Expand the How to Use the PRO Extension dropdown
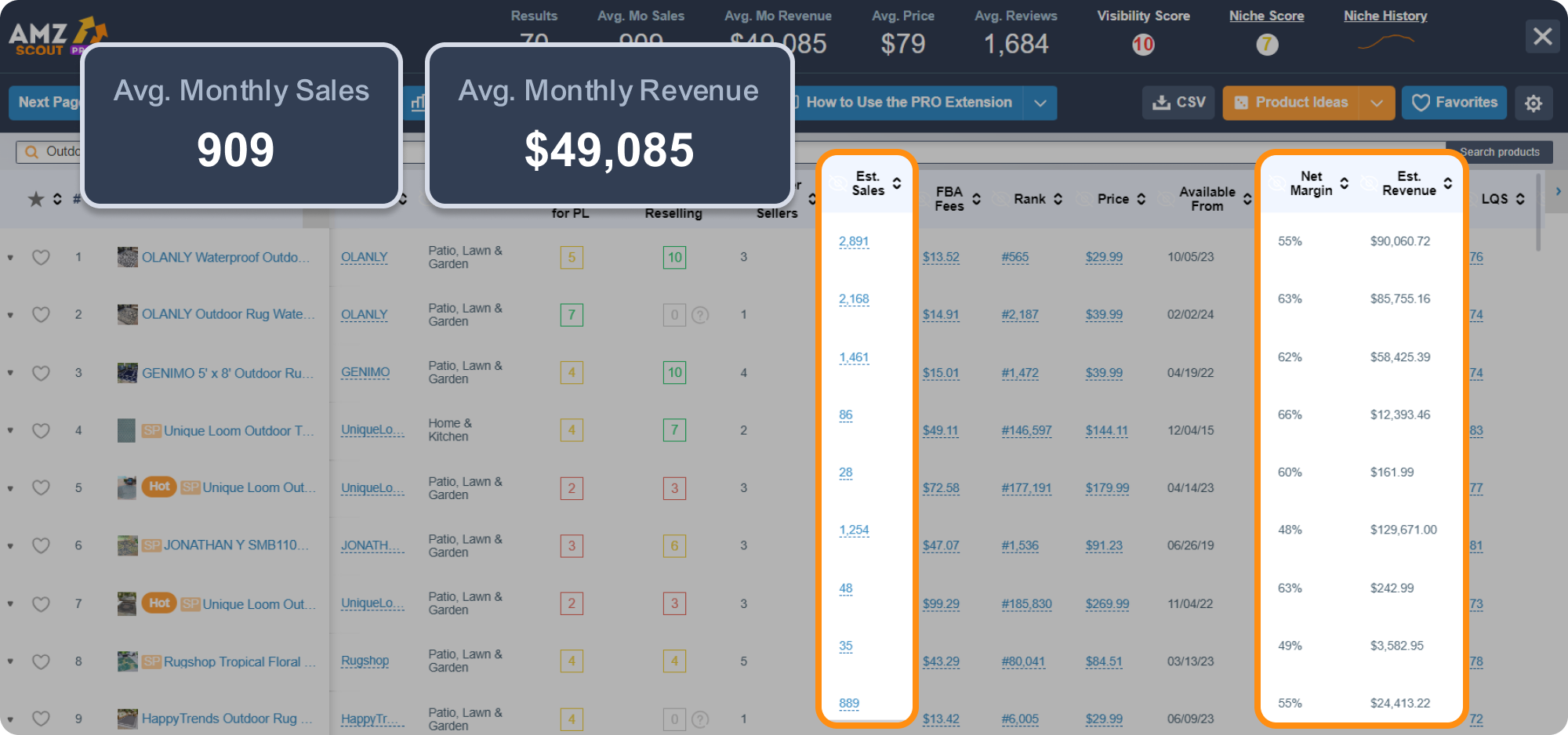This screenshot has height=735, width=1568. [x=1041, y=102]
